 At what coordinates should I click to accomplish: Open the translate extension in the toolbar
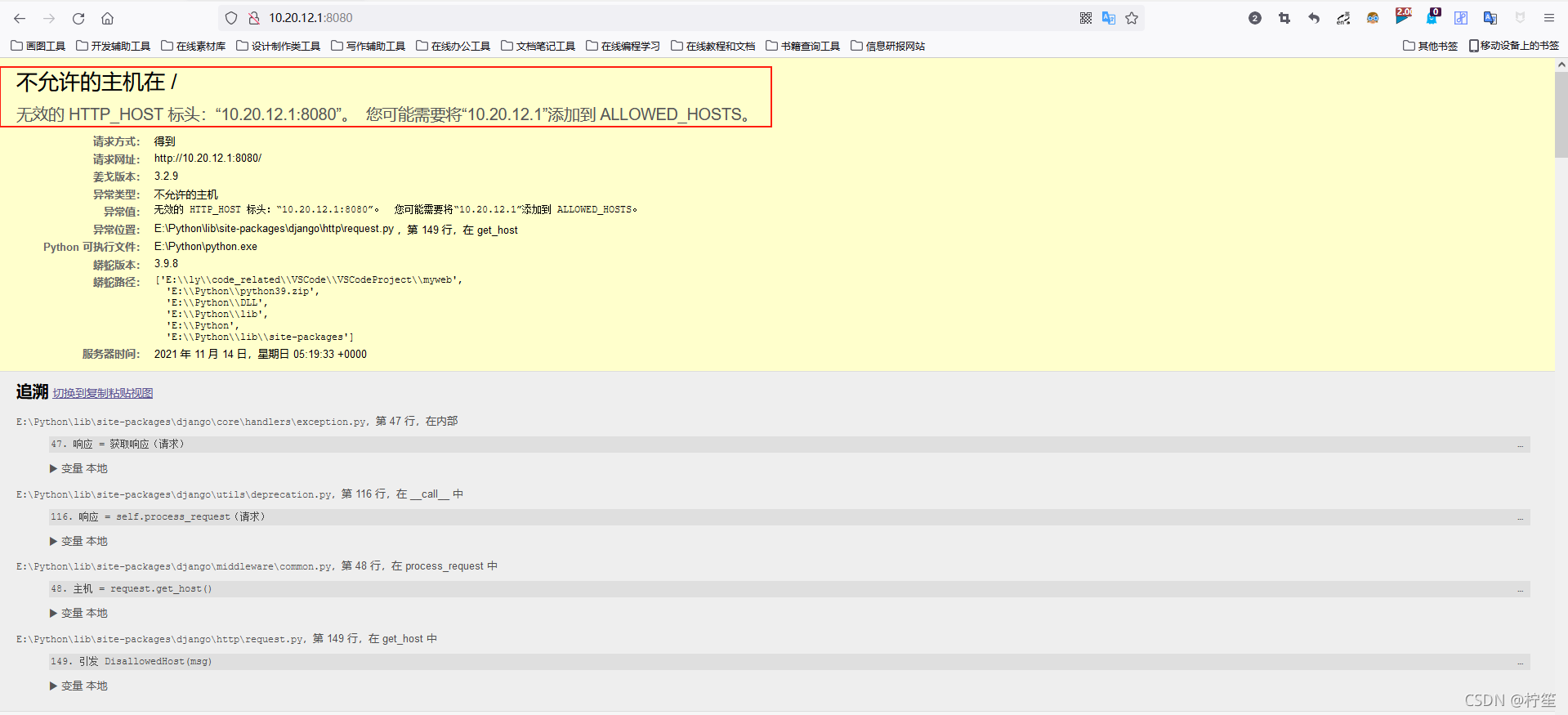pyautogui.click(x=1490, y=18)
